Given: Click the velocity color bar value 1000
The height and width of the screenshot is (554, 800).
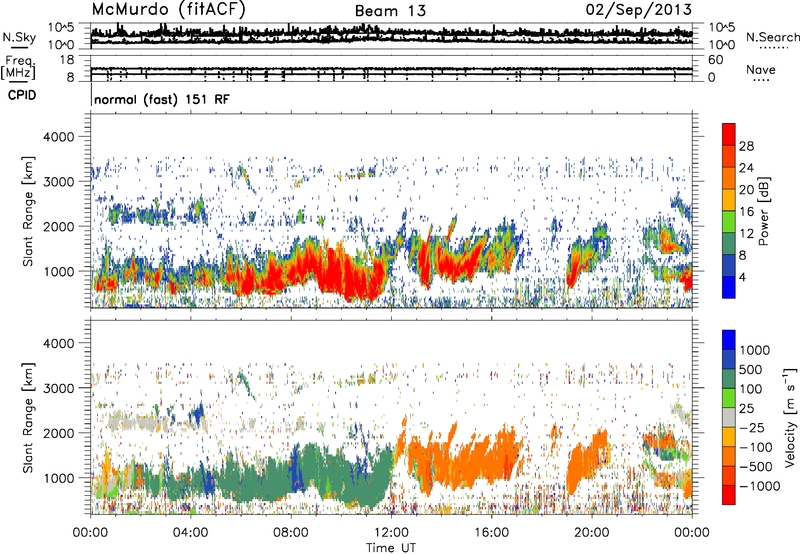Looking at the screenshot, I should tap(755, 350).
